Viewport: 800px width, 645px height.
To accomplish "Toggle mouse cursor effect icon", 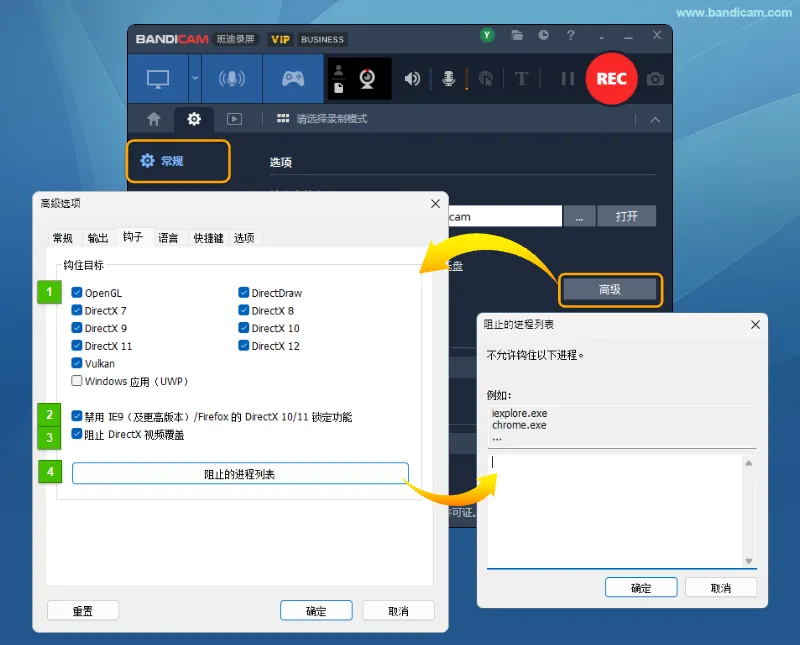I will click(x=486, y=79).
